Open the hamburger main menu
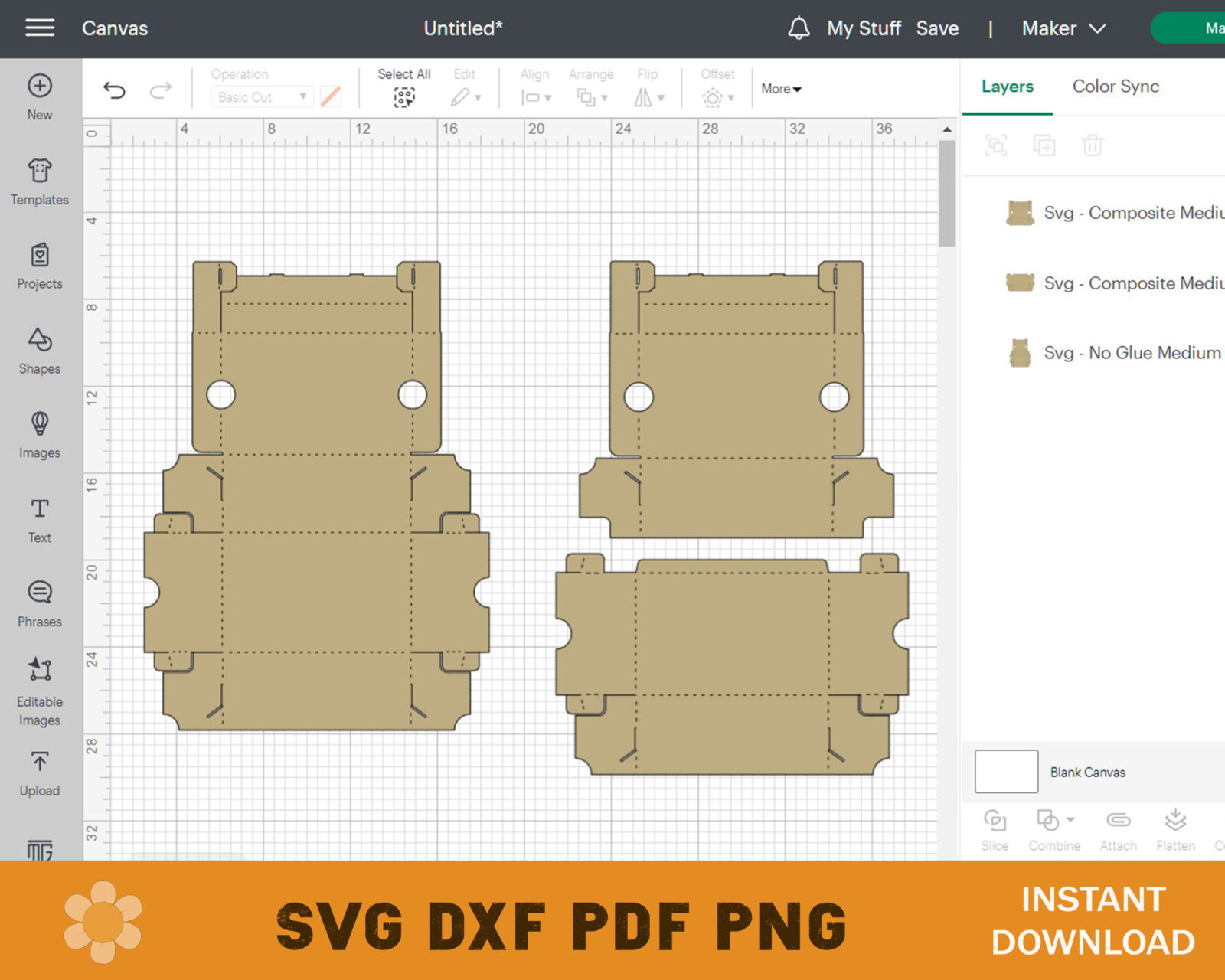The width and height of the screenshot is (1225, 980). tap(40, 28)
